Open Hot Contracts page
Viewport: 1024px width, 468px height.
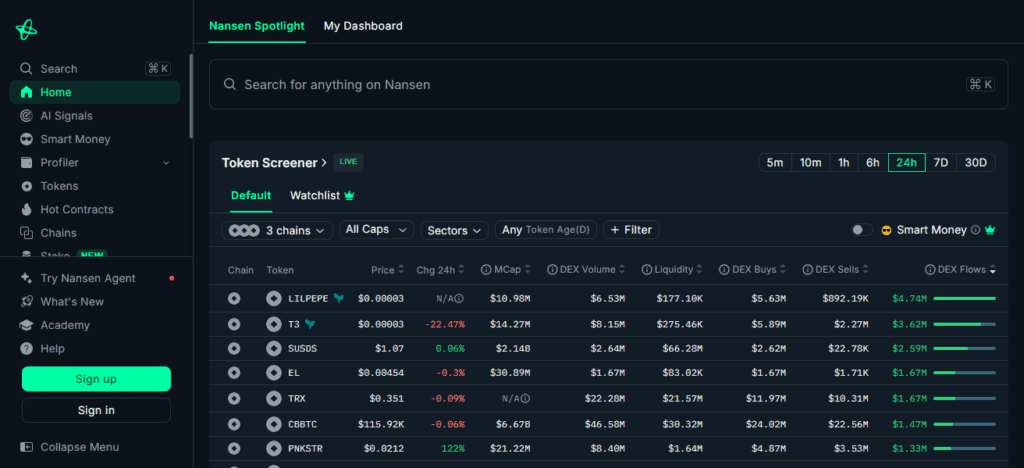pos(95,210)
